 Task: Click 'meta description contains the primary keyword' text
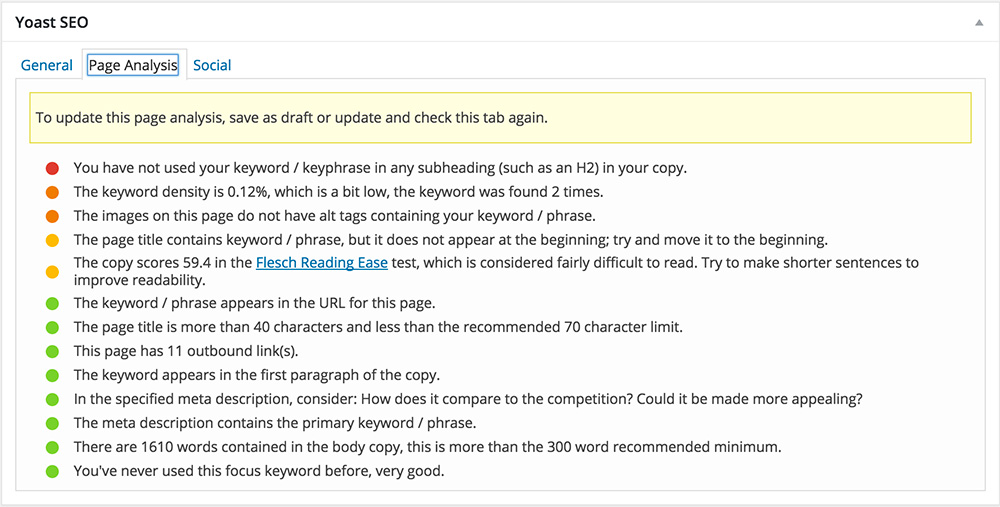pos(275,423)
